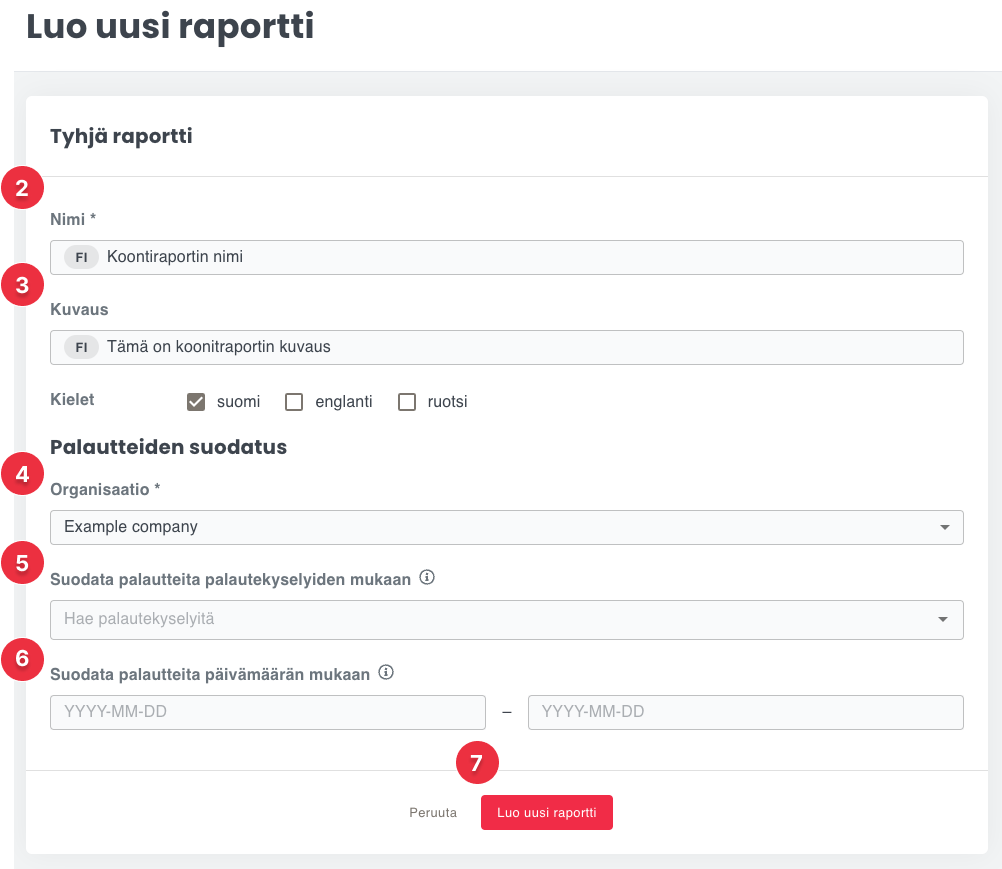Click the 'englanti' checkbox label
1002x869 pixels.
(344, 402)
